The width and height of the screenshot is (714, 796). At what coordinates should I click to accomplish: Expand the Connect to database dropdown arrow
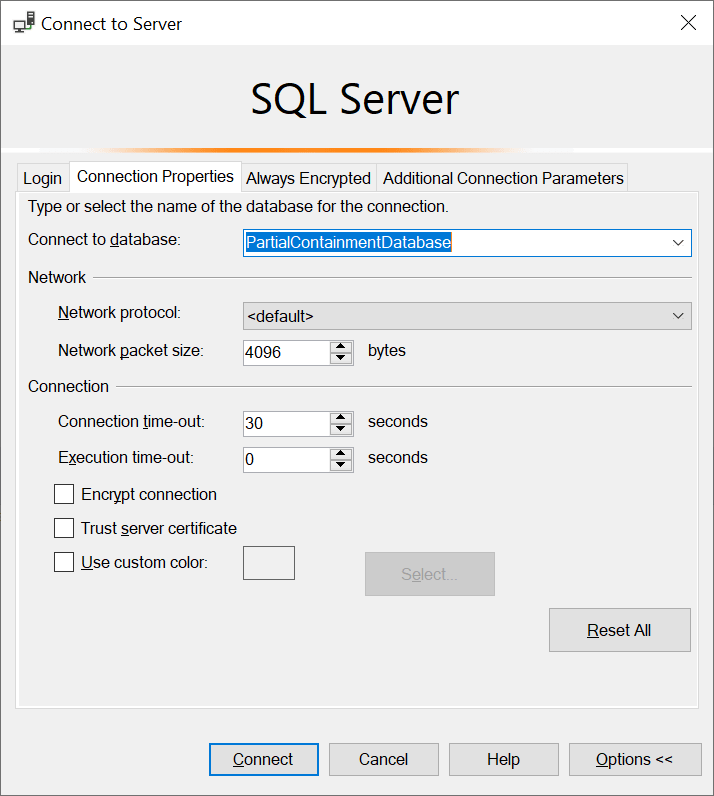(x=678, y=243)
